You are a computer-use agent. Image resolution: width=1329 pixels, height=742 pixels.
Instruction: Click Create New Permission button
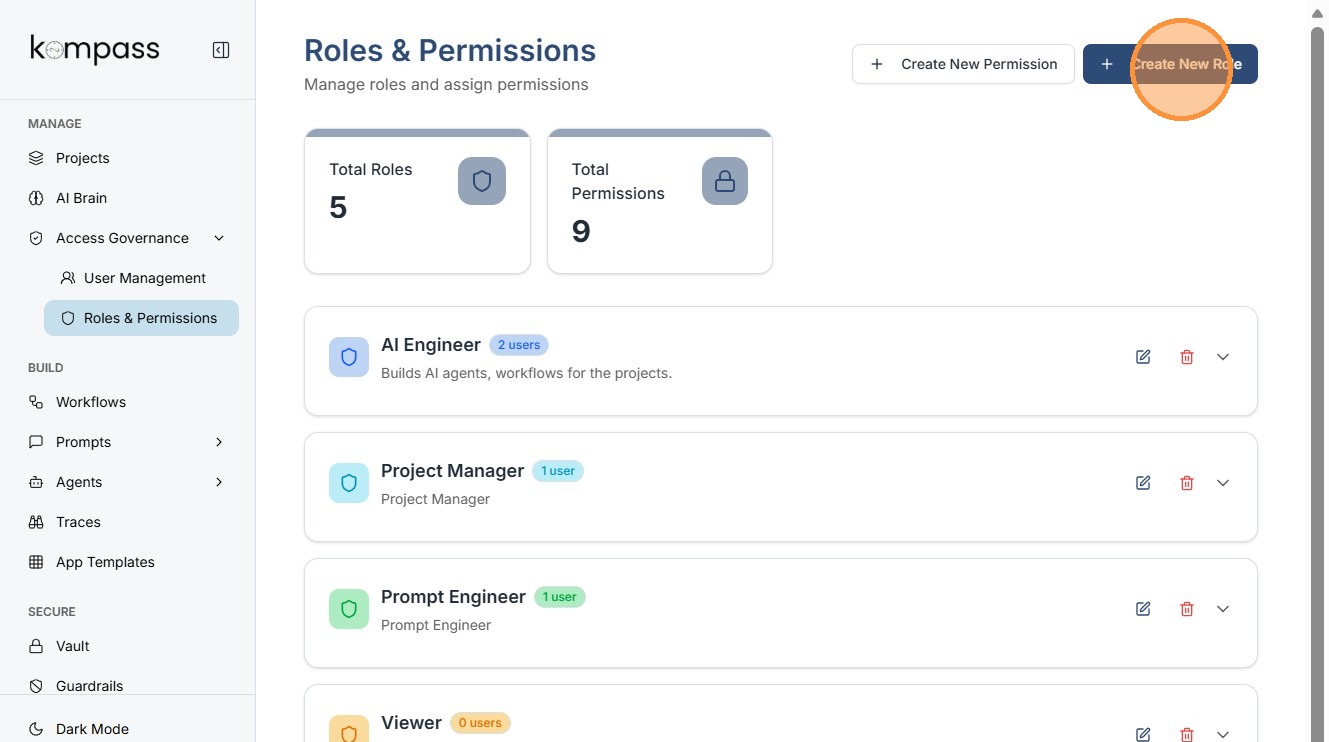(x=963, y=64)
